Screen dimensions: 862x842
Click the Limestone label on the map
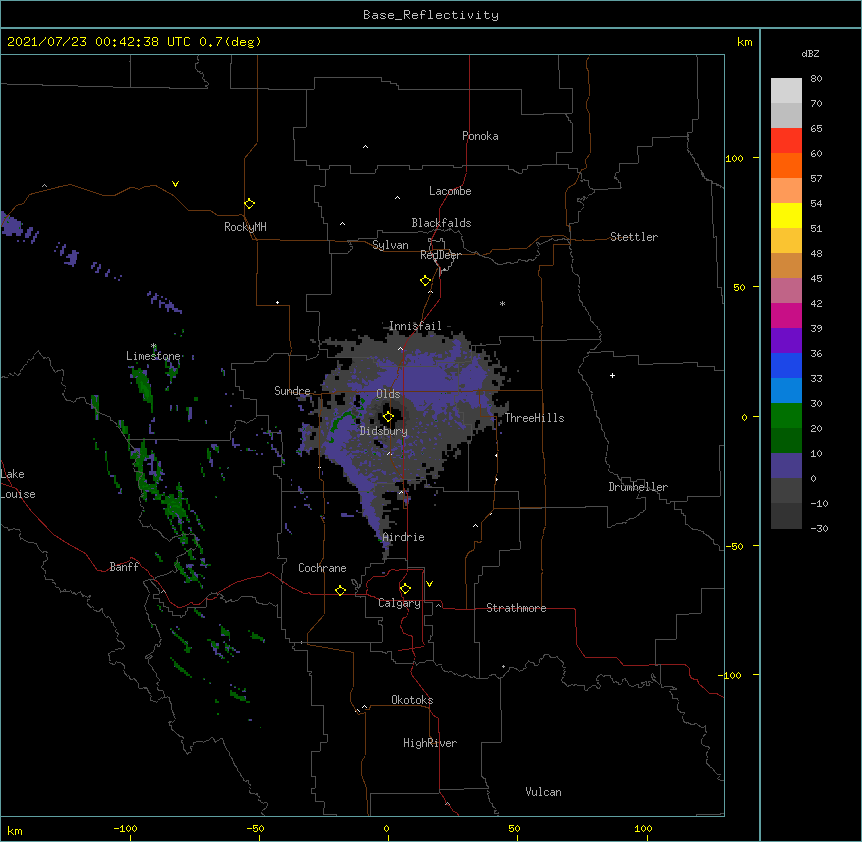(153, 356)
